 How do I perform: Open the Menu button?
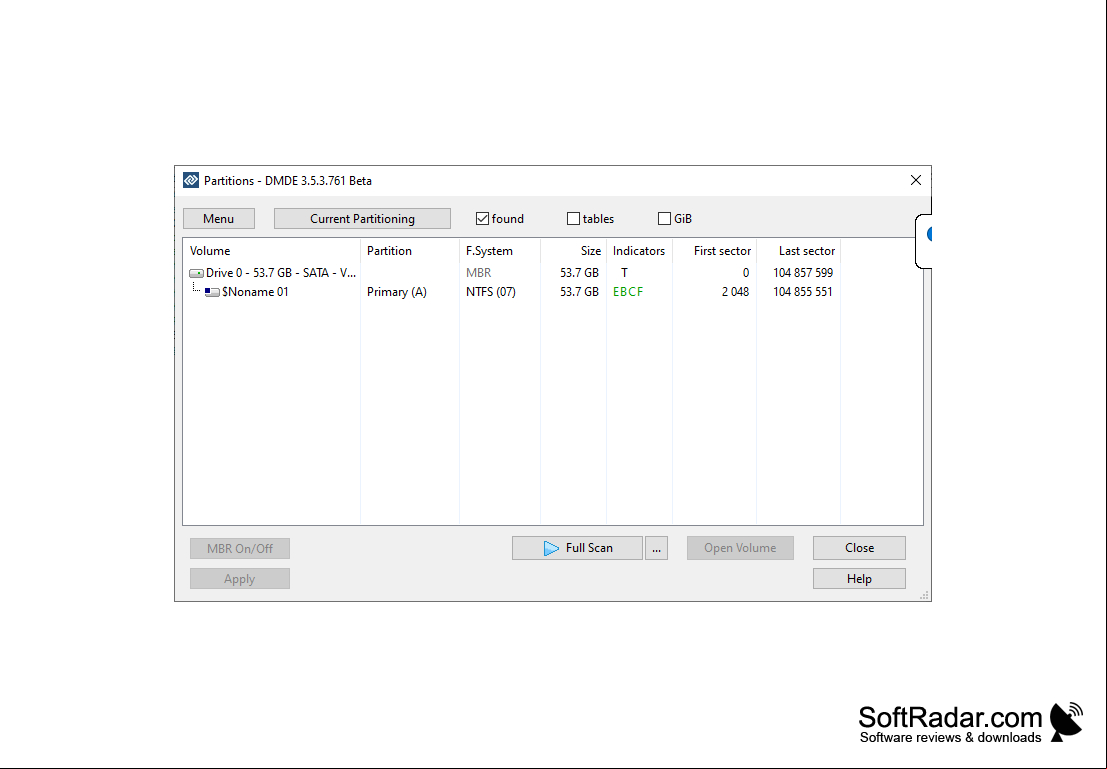click(x=219, y=219)
